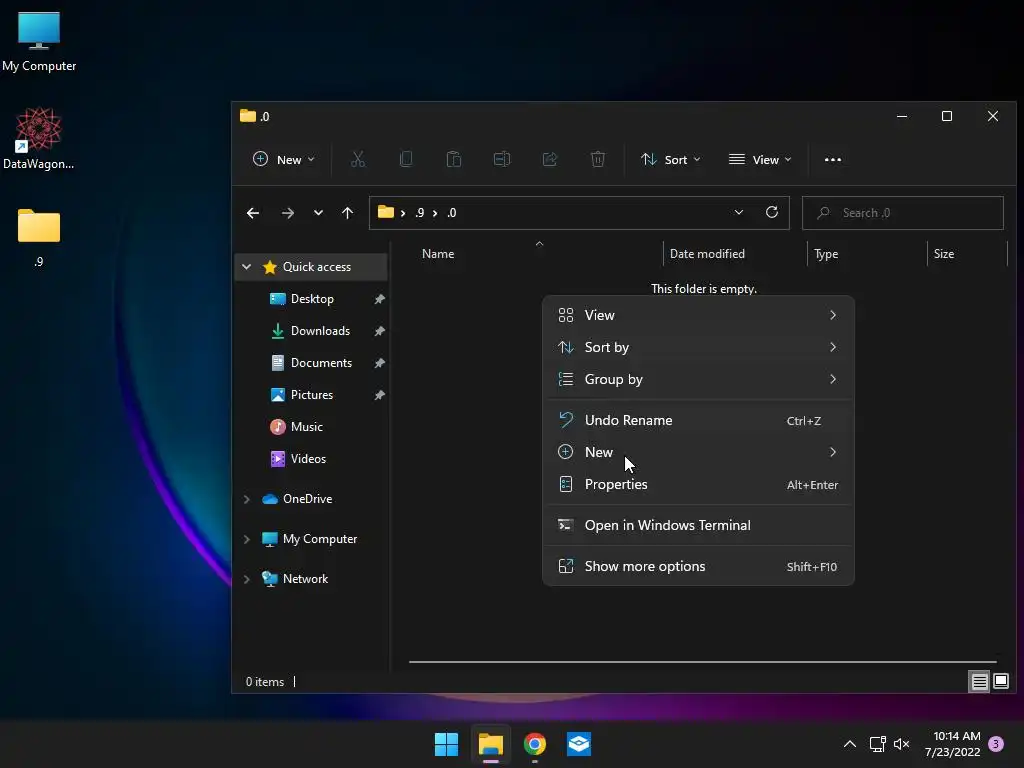Choose Undo Rename from context menu

coord(698,420)
